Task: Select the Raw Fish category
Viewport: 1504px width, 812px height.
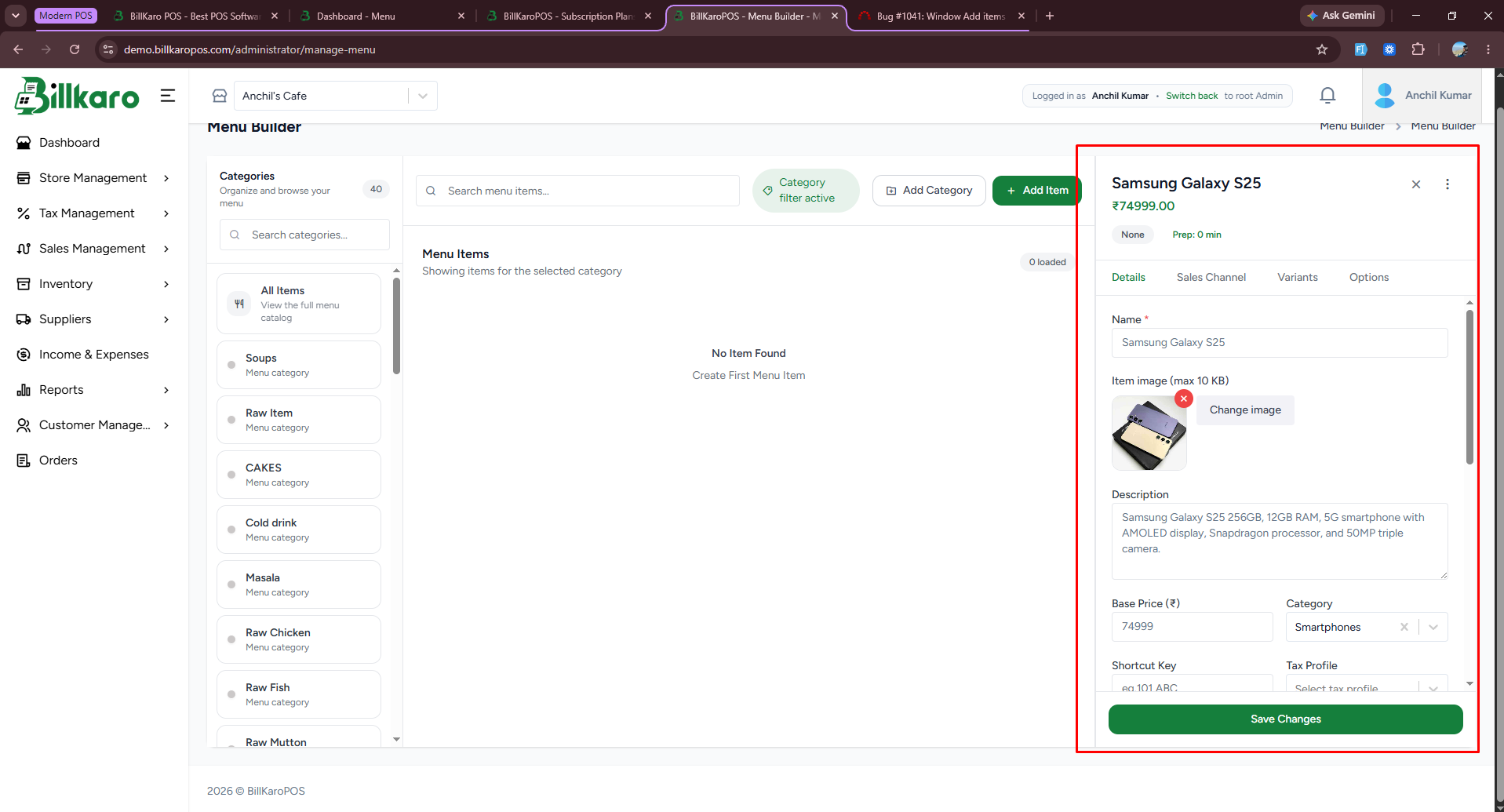Action: point(299,694)
